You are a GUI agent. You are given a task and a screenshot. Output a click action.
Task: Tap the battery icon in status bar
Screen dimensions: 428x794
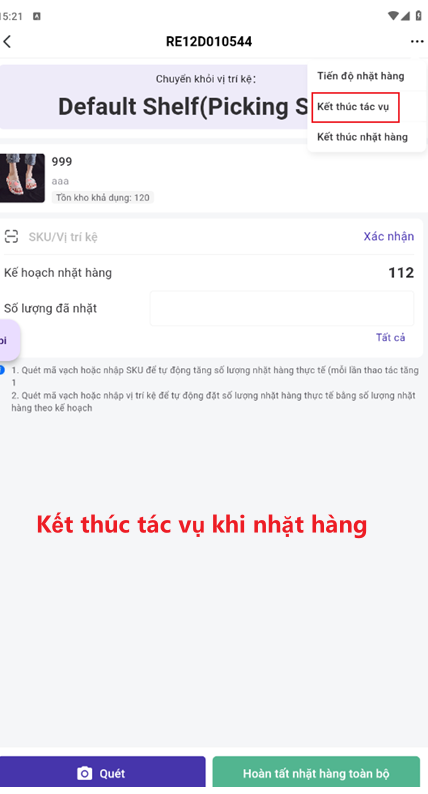(x=418, y=16)
